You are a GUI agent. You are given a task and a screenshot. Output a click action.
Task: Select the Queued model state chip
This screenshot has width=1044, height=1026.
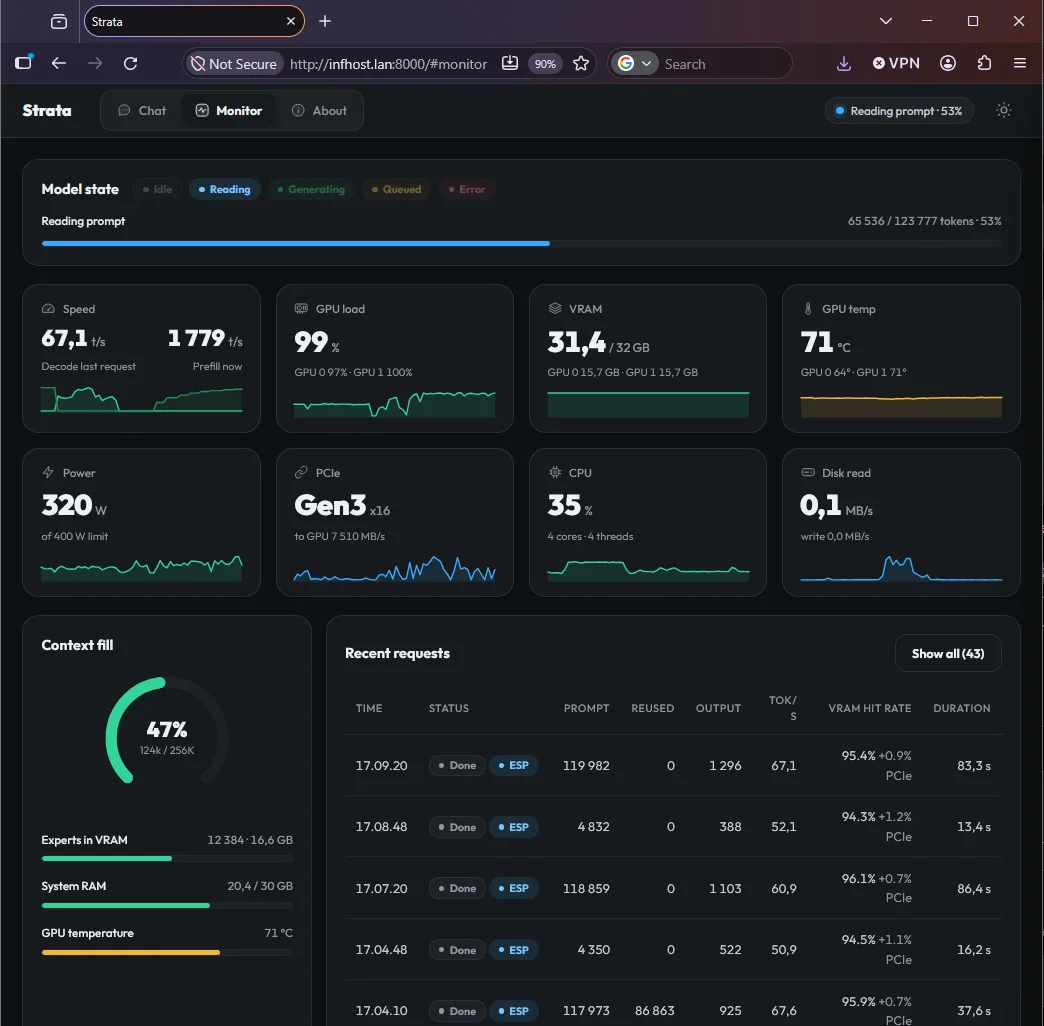(x=396, y=189)
